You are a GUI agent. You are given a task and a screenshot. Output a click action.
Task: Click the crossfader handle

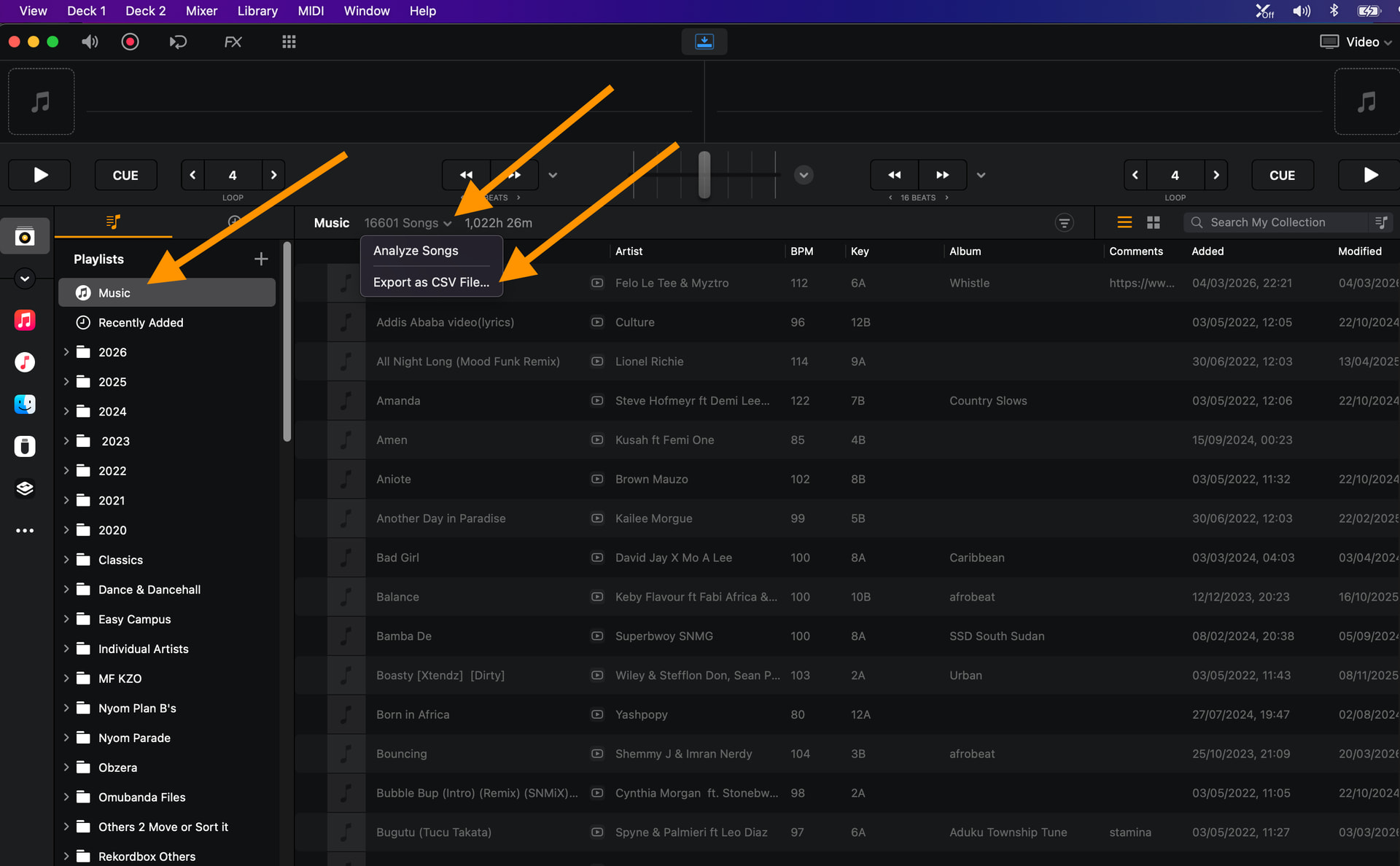pyautogui.click(x=704, y=175)
